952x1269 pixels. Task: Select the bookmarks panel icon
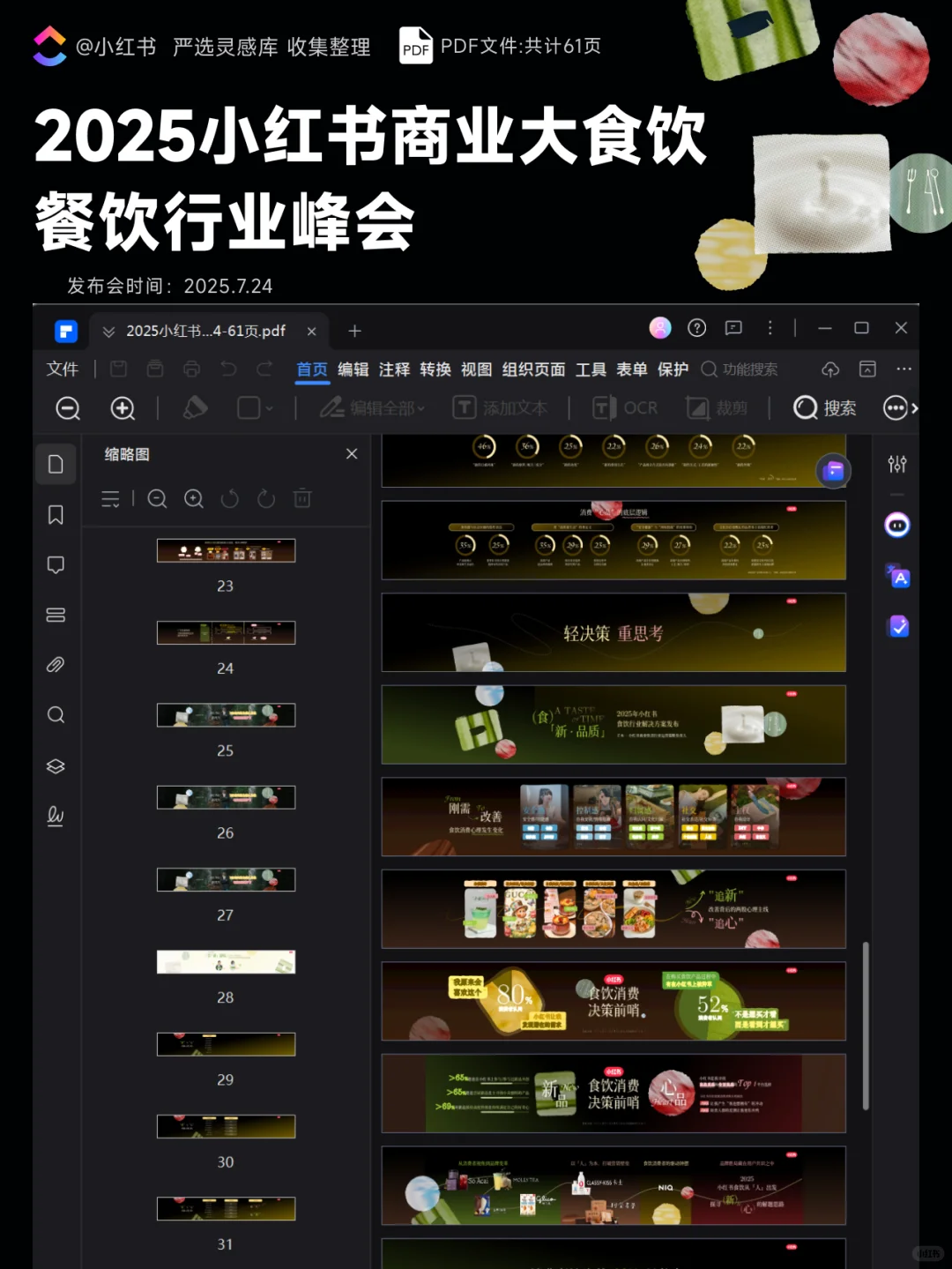coord(56,514)
